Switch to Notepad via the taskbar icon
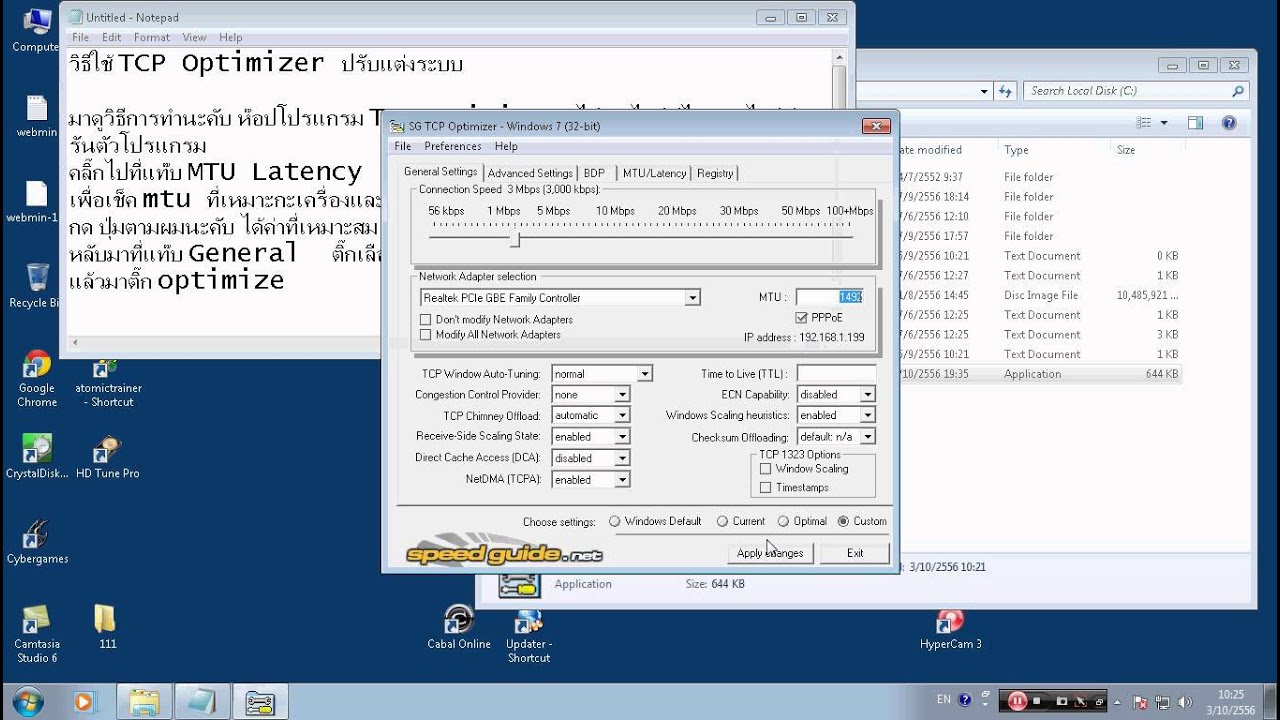Screen dimensions: 1280x720 point(202,701)
